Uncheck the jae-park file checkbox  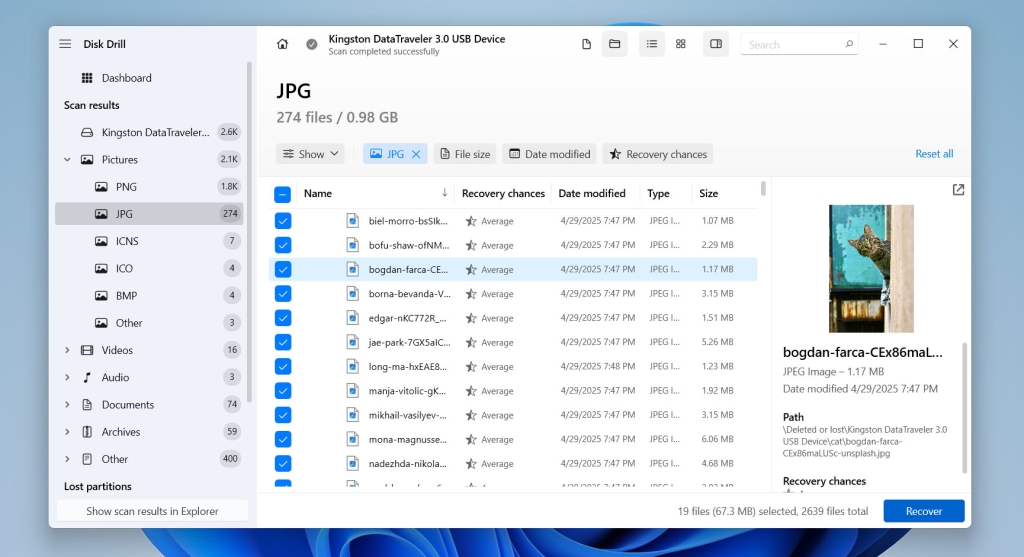point(283,342)
